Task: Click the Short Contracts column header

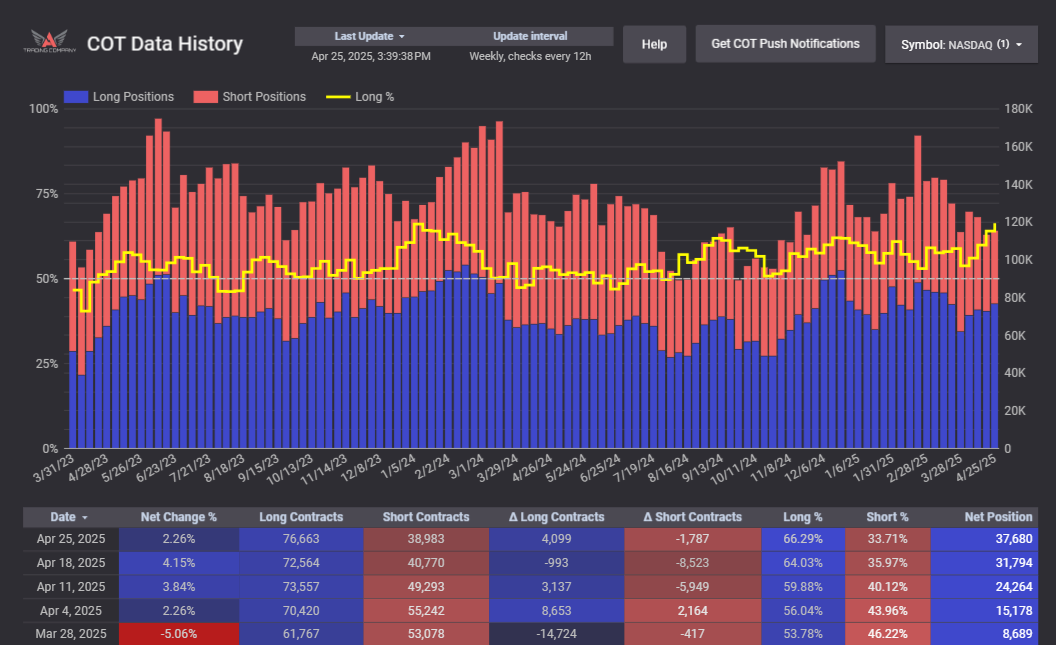Action: click(x=425, y=517)
